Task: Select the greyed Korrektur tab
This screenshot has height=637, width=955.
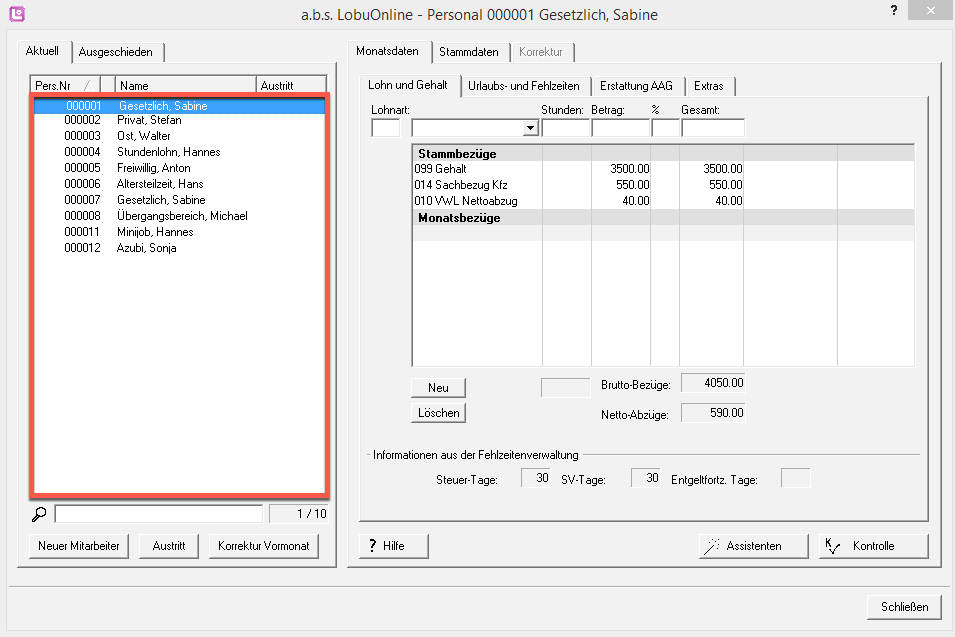Action: click(x=541, y=52)
